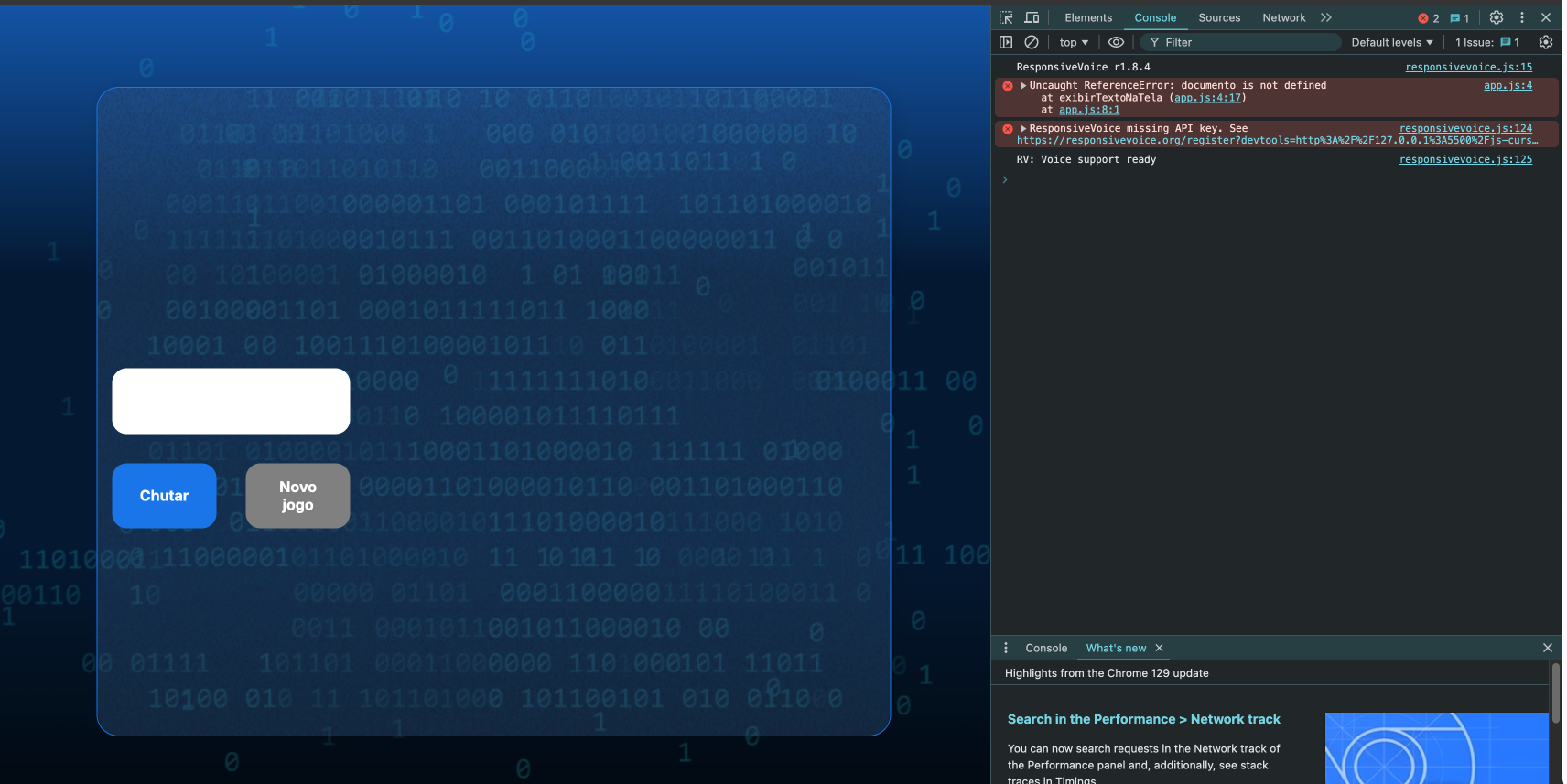Screen dimensions: 1567x784
Task: Select the drawer Console tab
Action: click(x=1046, y=648)
